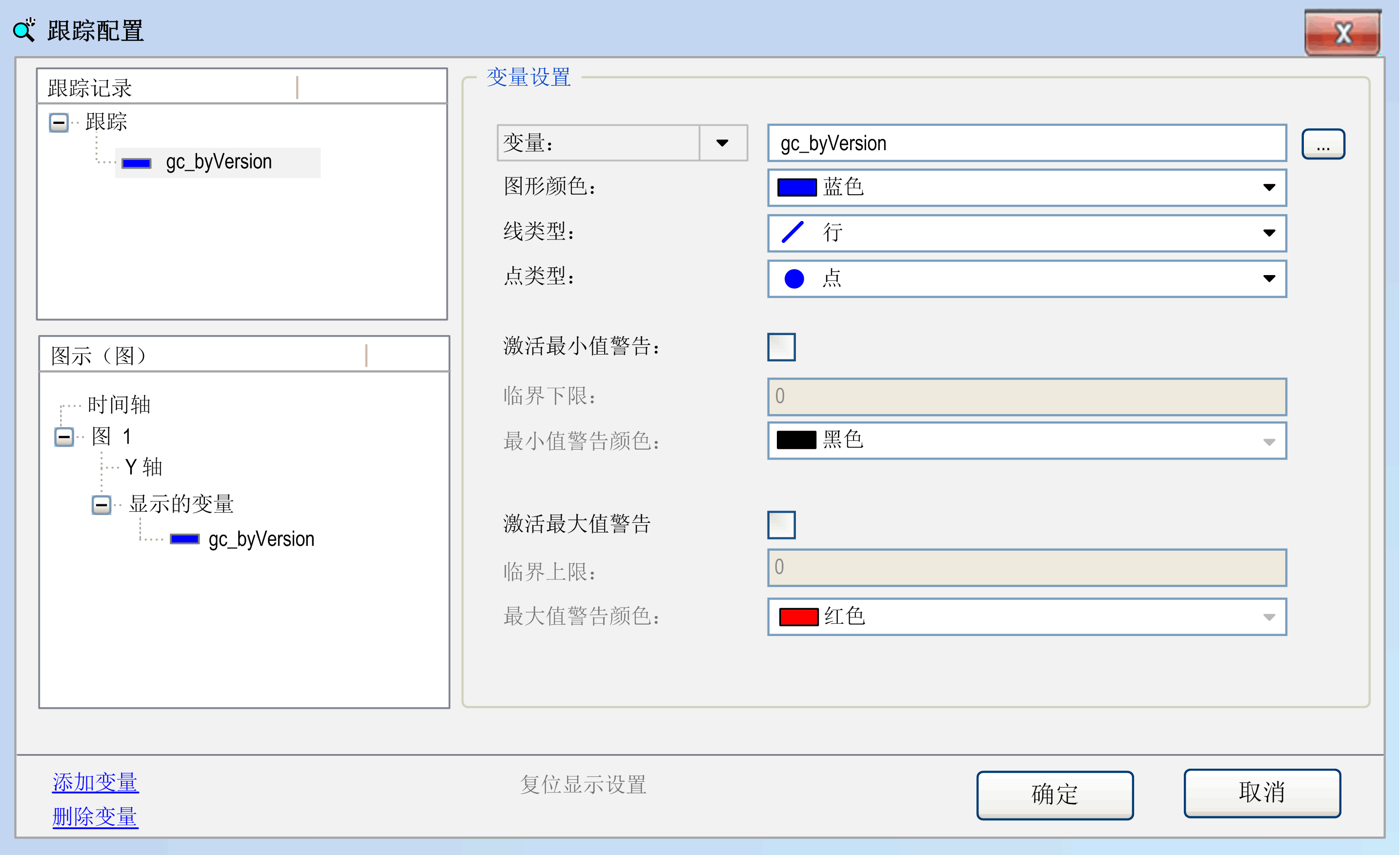The image size is (1400, 855).
Task: Enable the 激活最小值警告 checkbox
Action: click(x=781, y=347)
